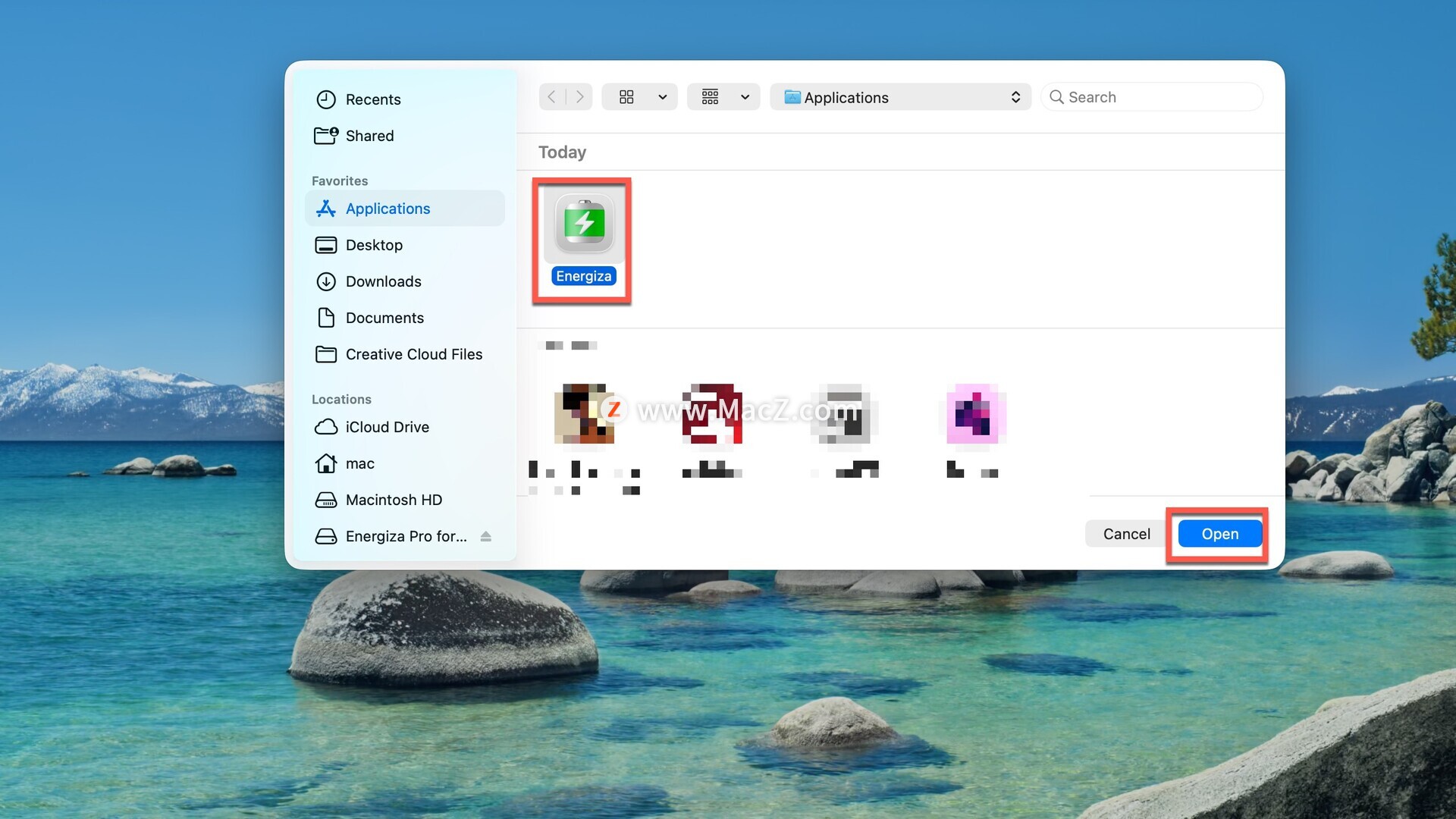The width and height of the screenshot is (1456, 819).
Task: Choose Documents in the sidebar
Action: pyautogui.click(x=384, y=318)
